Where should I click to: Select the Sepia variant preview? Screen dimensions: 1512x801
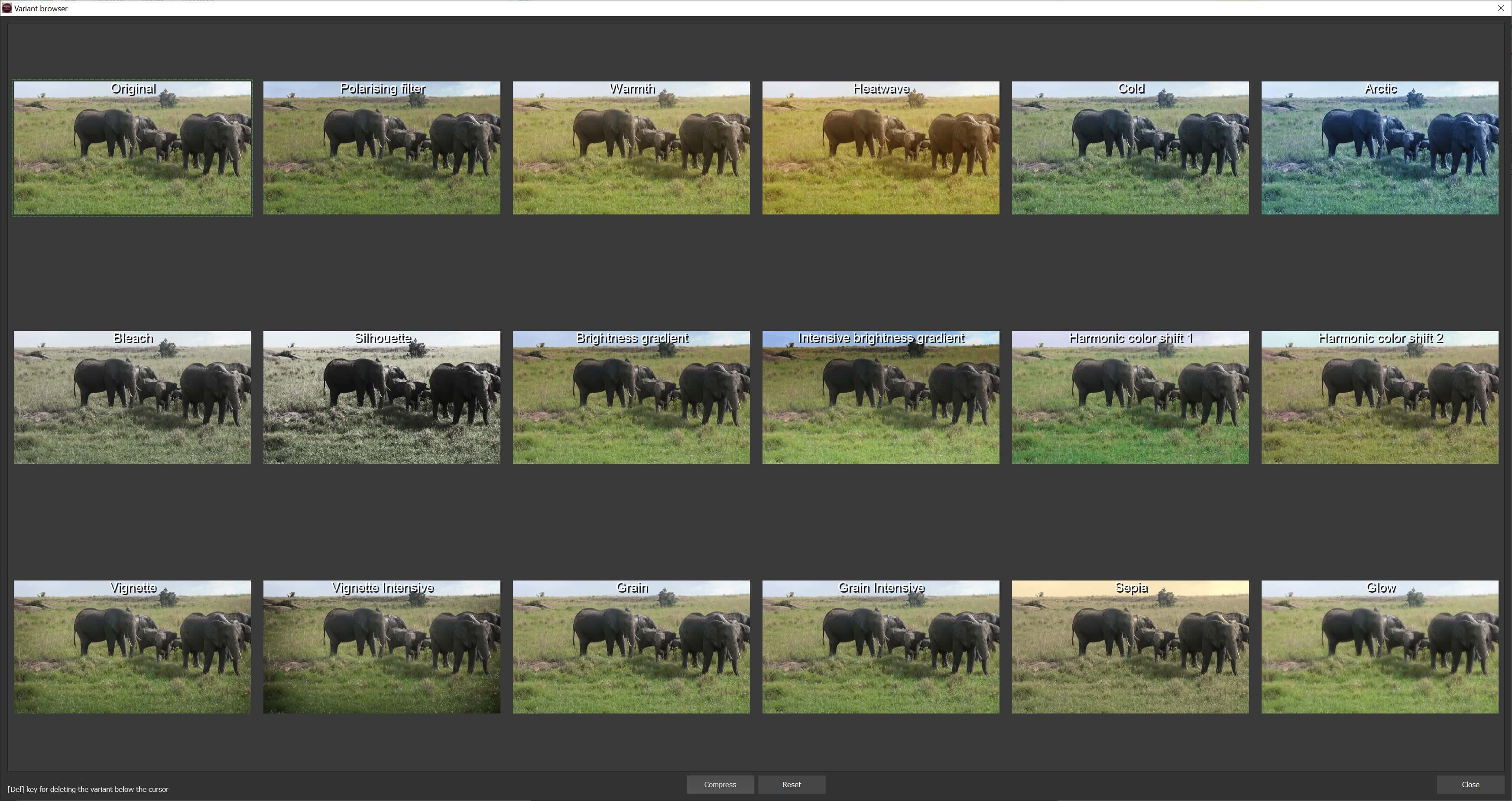[1130, 647]
